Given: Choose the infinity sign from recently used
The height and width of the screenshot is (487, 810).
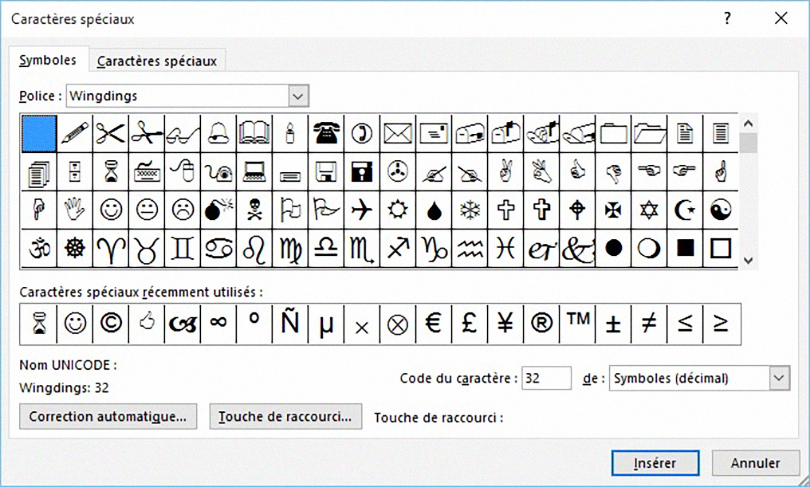Looking at the screenshot, I should 218,323.
